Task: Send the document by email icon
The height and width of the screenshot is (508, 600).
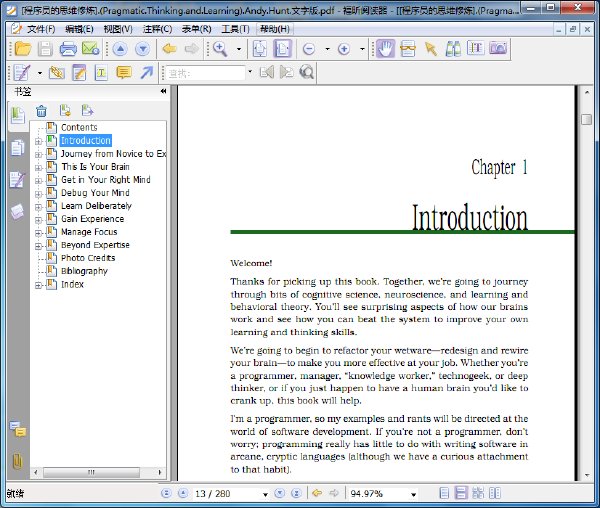Action: (x=91, y=49)
